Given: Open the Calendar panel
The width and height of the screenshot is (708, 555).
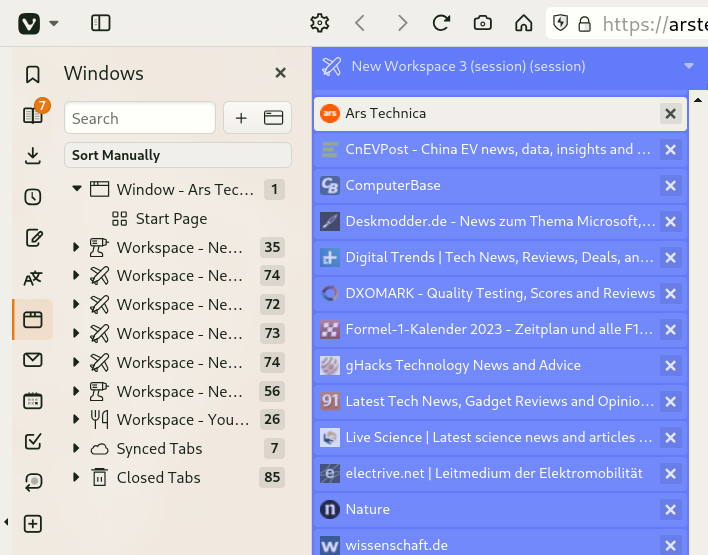Looking at the screenshot, I should tap(33, 401).
